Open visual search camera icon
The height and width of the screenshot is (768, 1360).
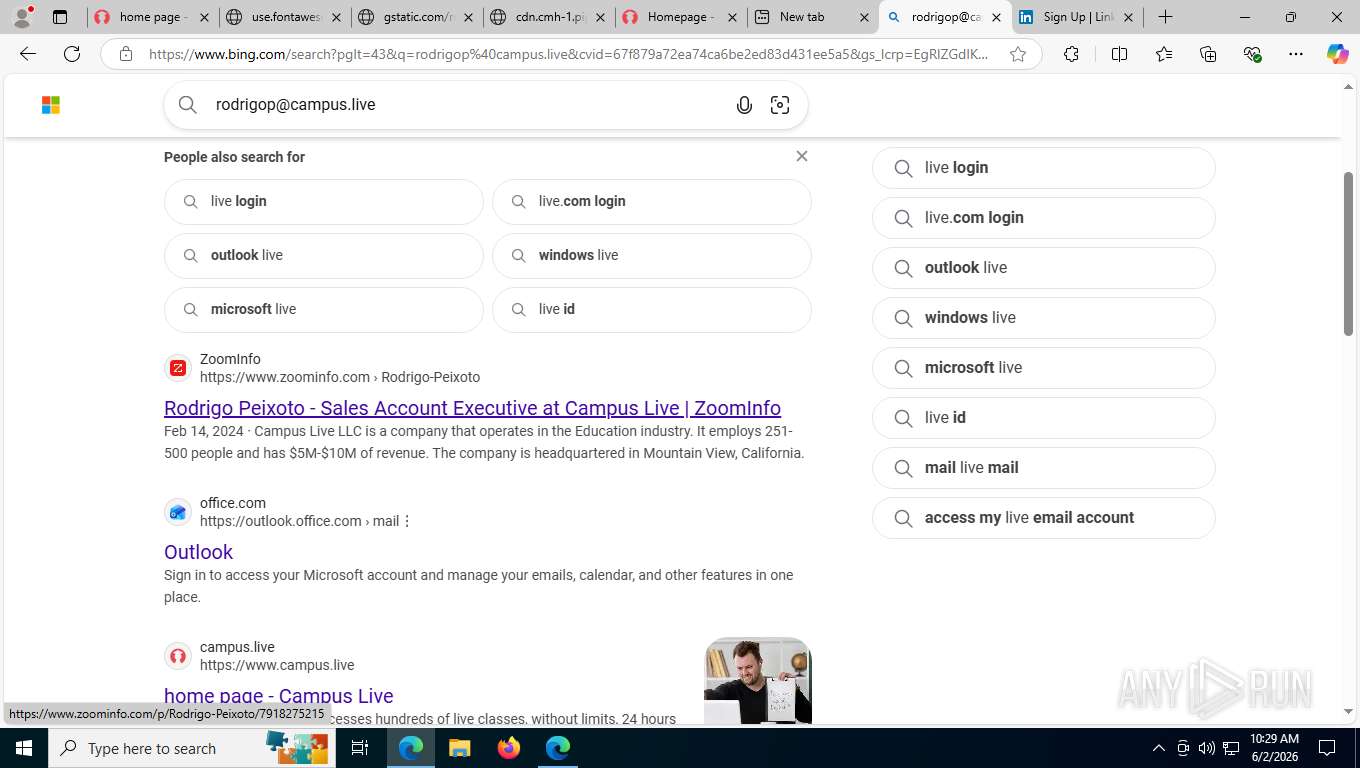(x=780, y=105)
